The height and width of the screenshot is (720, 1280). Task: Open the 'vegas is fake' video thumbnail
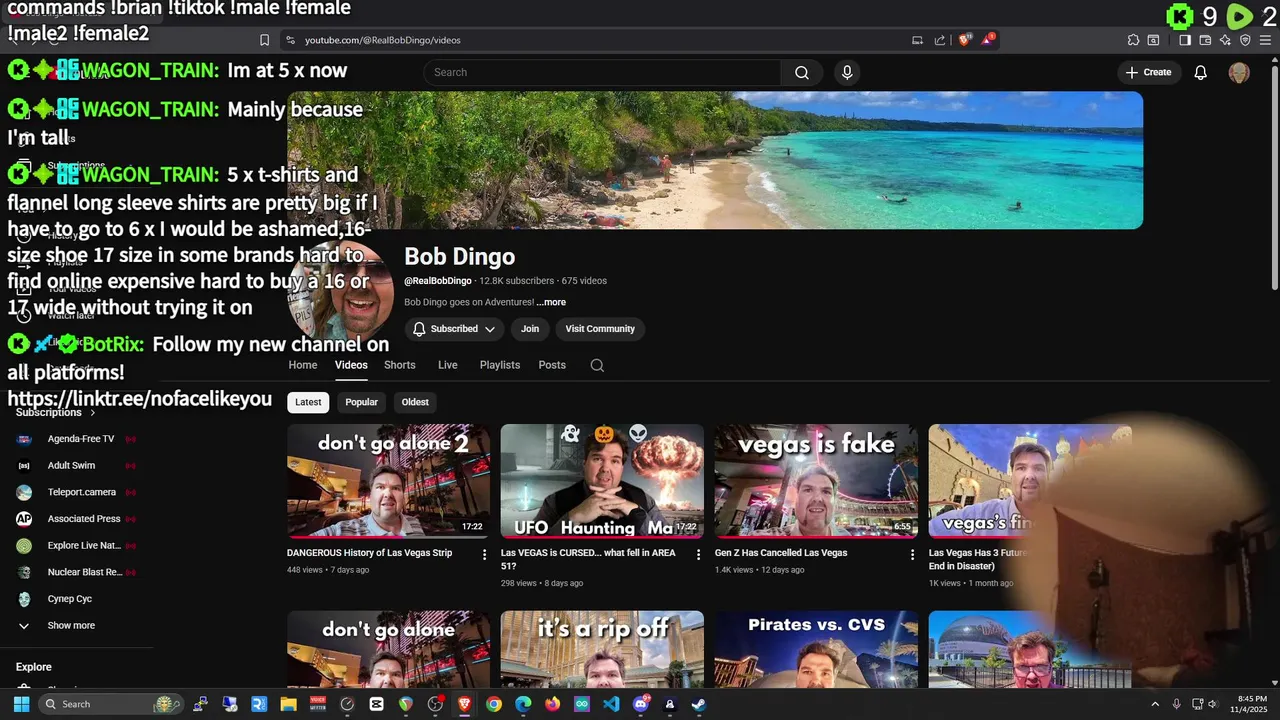tap(816, 481)
